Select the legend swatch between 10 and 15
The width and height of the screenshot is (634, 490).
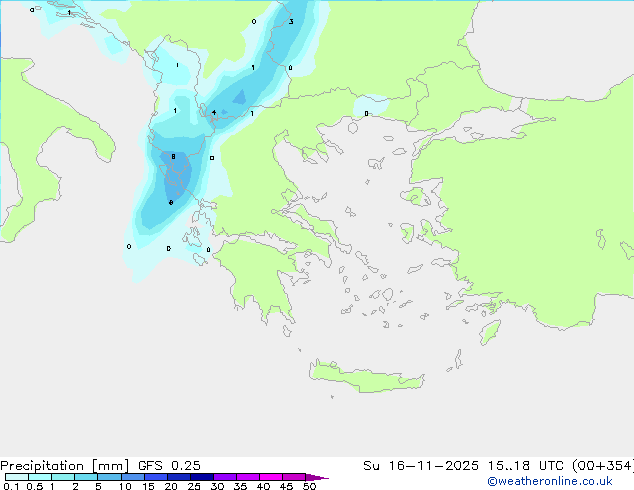point(132,477)
